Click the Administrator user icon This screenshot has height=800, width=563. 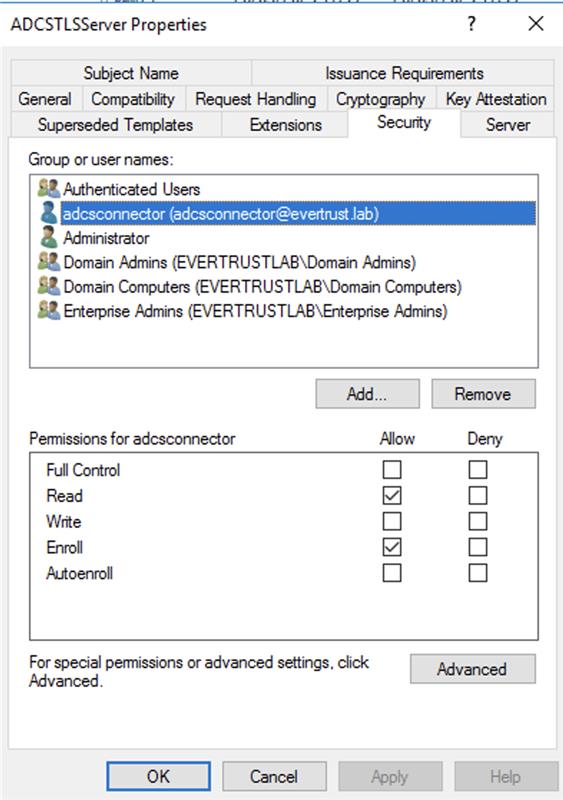pos(49,238)
